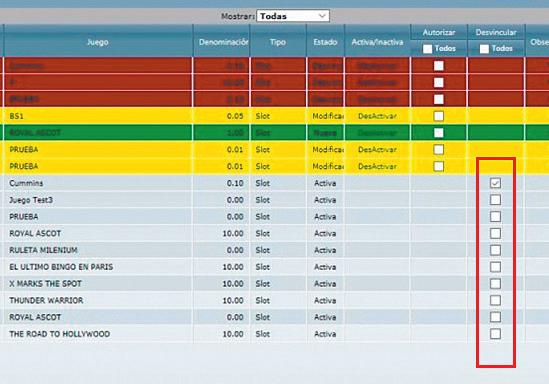
Task: Select the EL ULTIMO BINGO EN PARIS row
Action: pyautogui.click(x=274, y=267)
